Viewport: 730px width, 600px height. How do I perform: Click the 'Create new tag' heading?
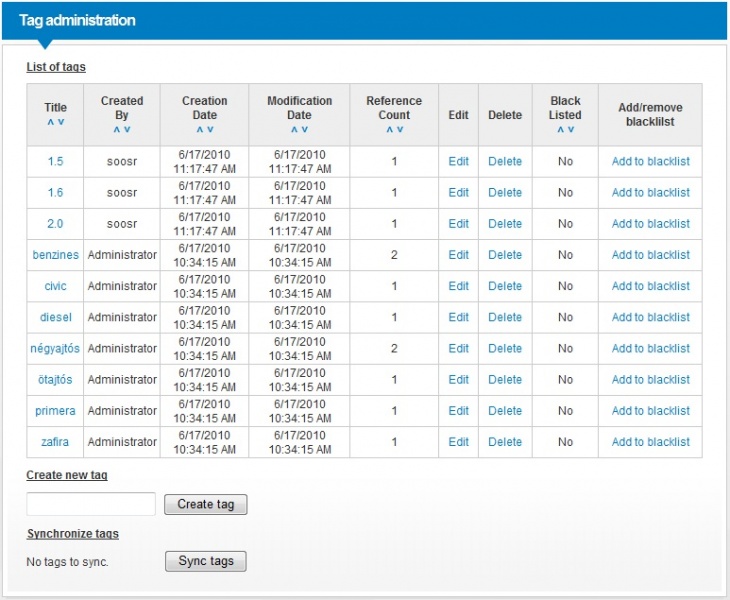tap(67, 475)
